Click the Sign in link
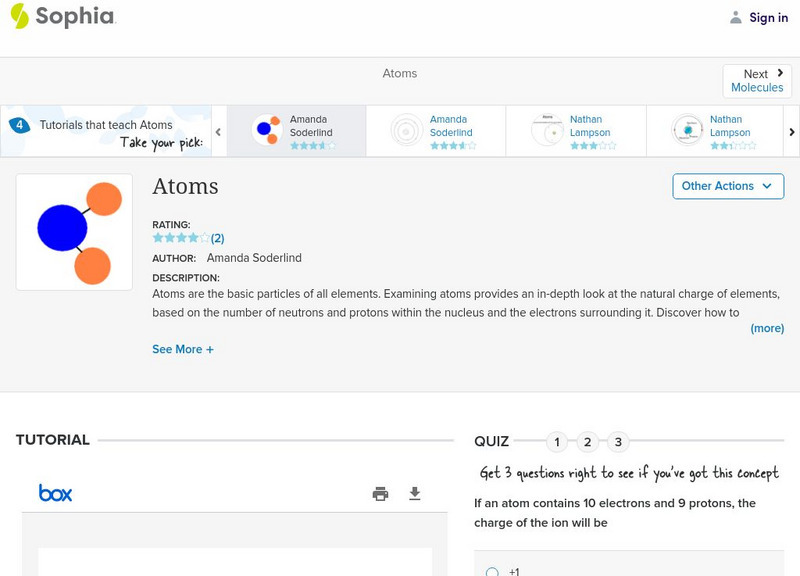This screenshot has height=576, width=800. 768,17
